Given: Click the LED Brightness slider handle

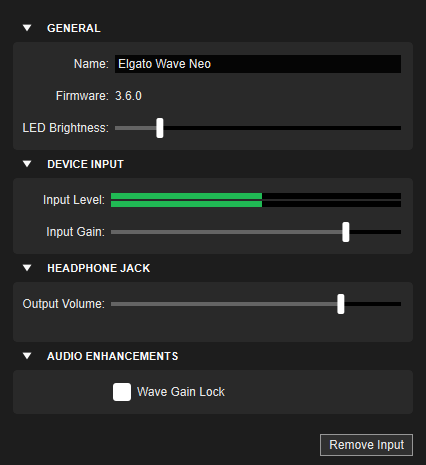Looking at the screenshot, I should [160, 128].
